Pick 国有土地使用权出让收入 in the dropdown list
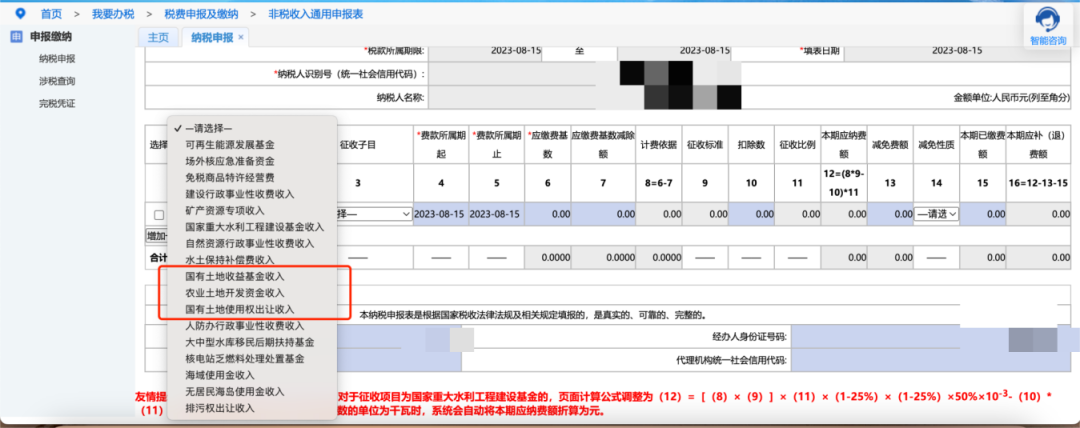 point(240,309)
